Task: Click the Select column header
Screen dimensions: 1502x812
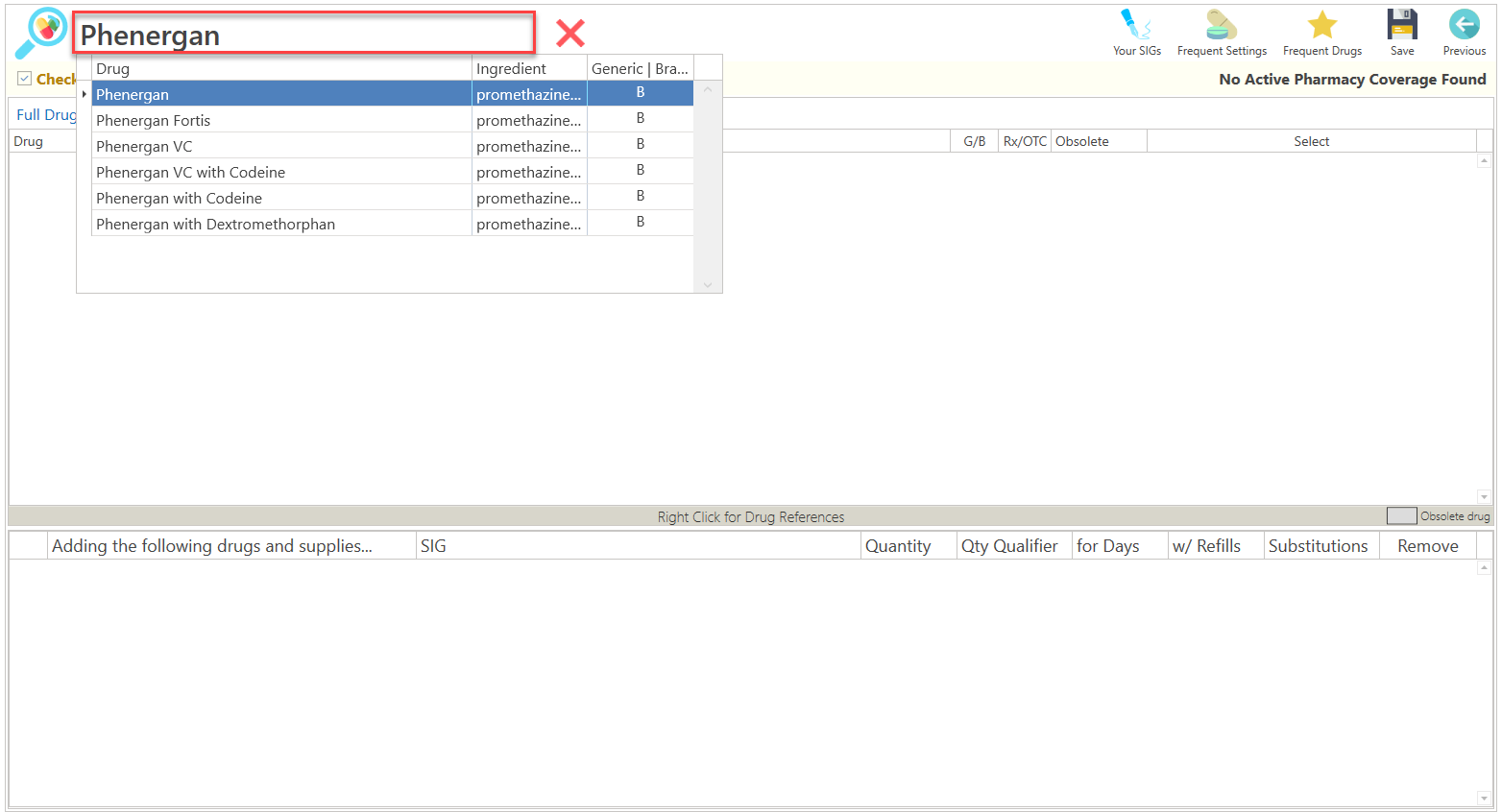Action: click(x=1311, y=141)
